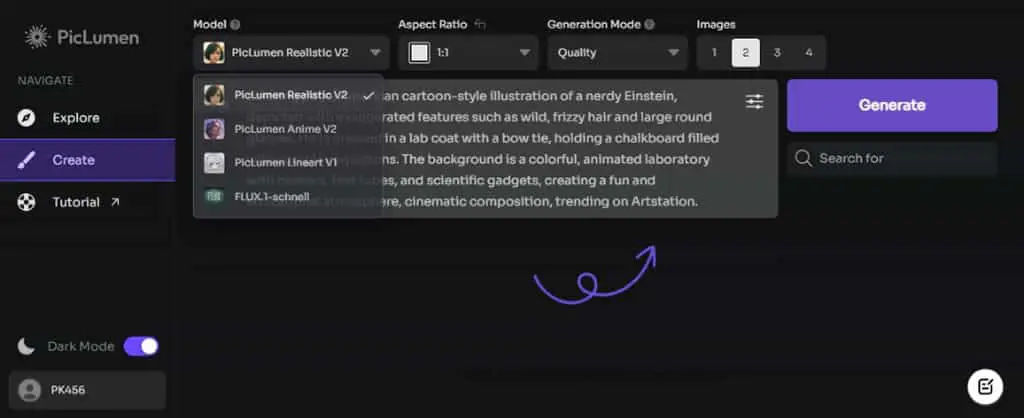Viewport: 1024px width, 418px height.
Task: Choose PicLumen Anime V2 model
Action: coord(288,129)
